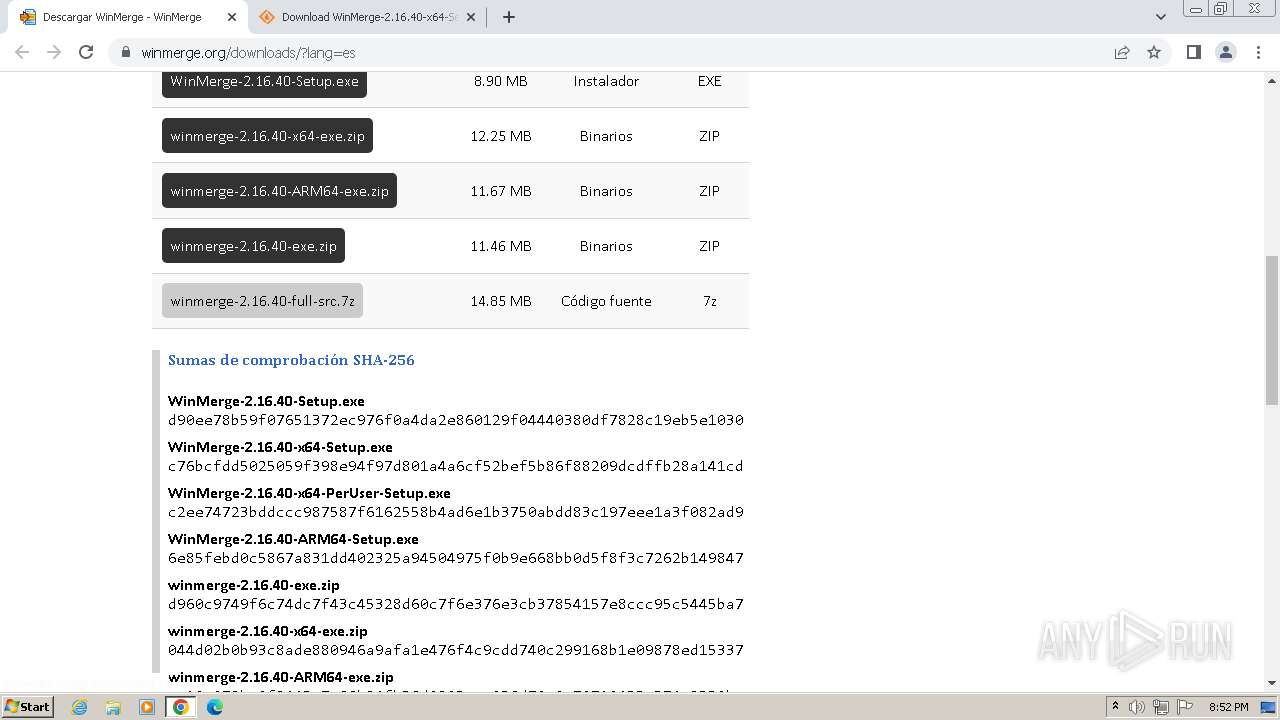The height and width of the screenshot is (720, 1280).
Task: Open the volume control tray icon
Action: click(1138, 707)
